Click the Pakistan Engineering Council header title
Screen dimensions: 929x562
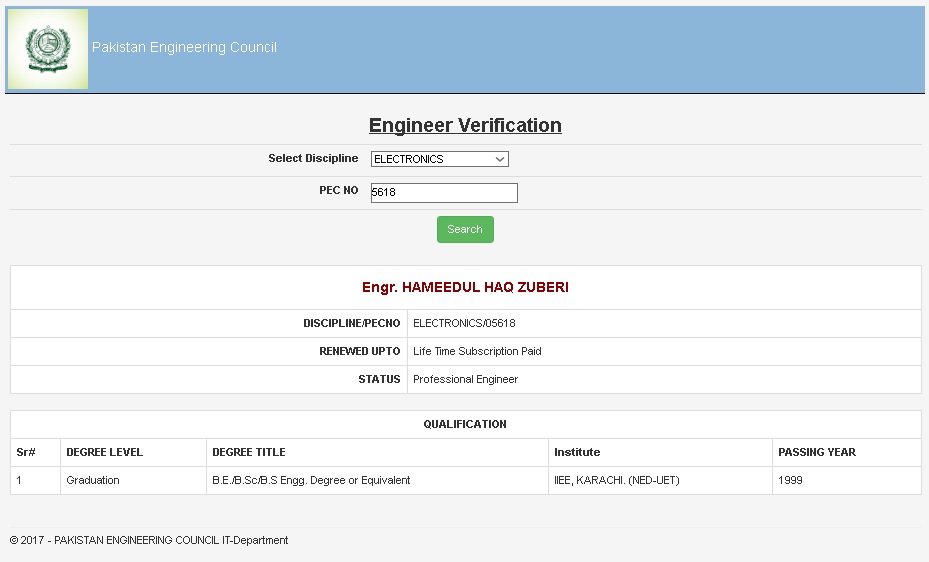[x=184, y=48]
